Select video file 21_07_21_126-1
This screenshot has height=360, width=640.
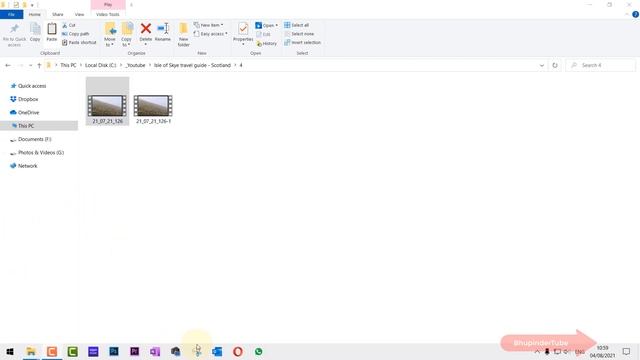(x=153, y=109)
